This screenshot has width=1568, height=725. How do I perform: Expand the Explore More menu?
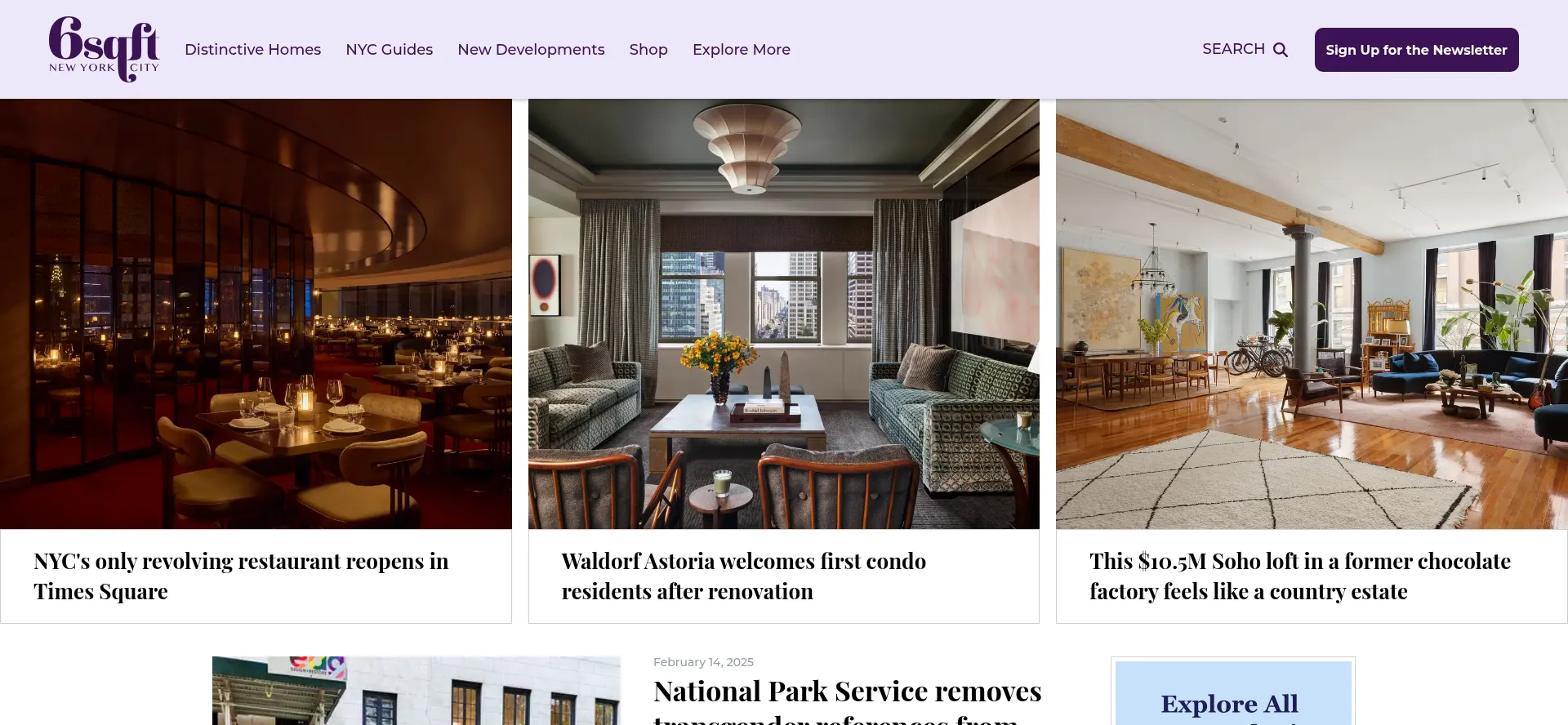point(742,50)
